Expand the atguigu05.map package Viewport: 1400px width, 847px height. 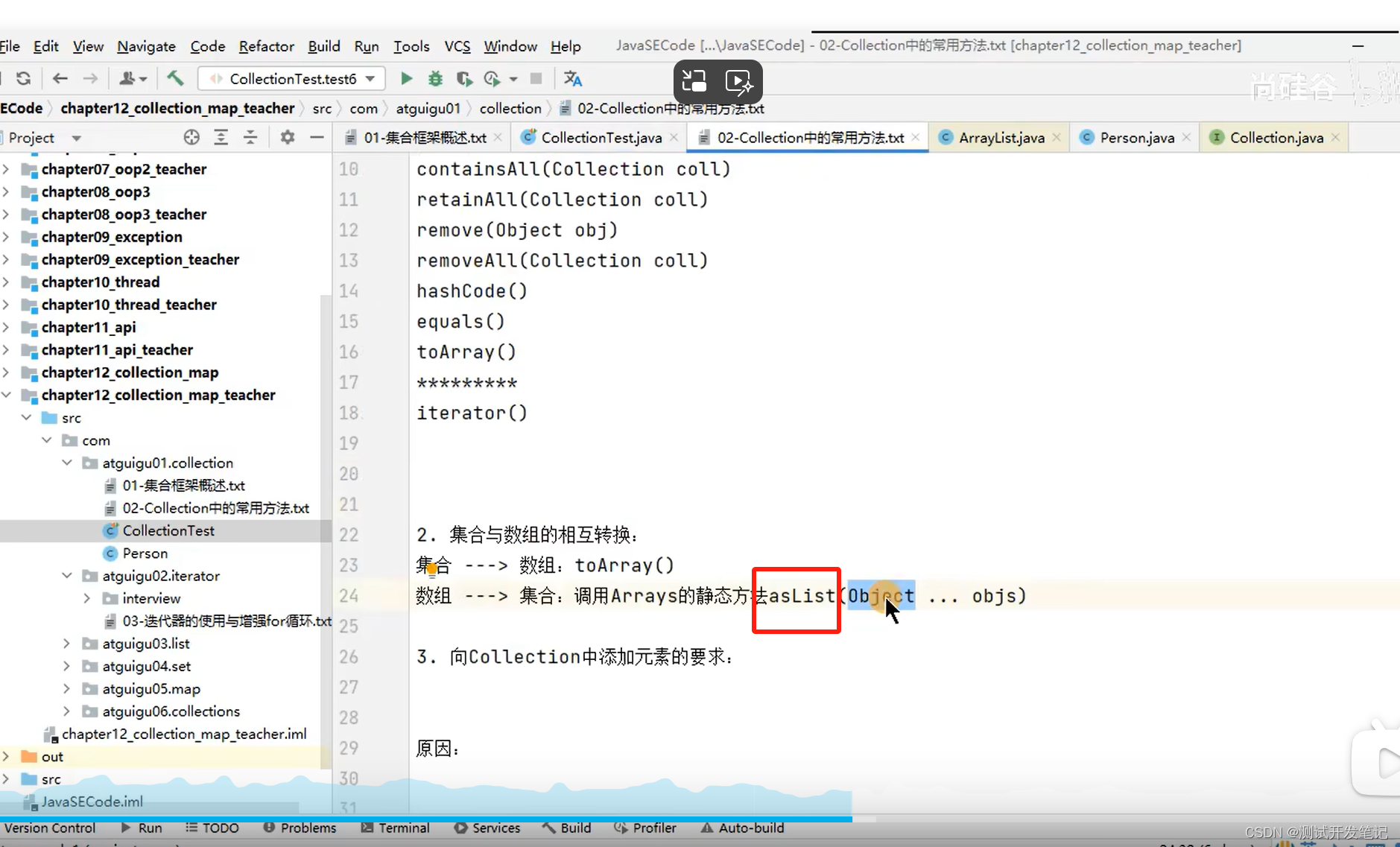(67, 688)
